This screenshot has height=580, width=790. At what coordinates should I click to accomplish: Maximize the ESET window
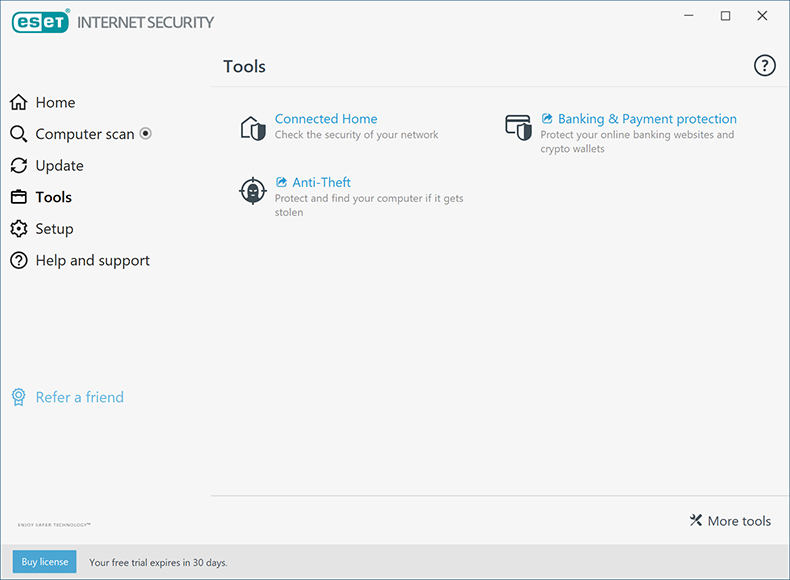point(726,16)
